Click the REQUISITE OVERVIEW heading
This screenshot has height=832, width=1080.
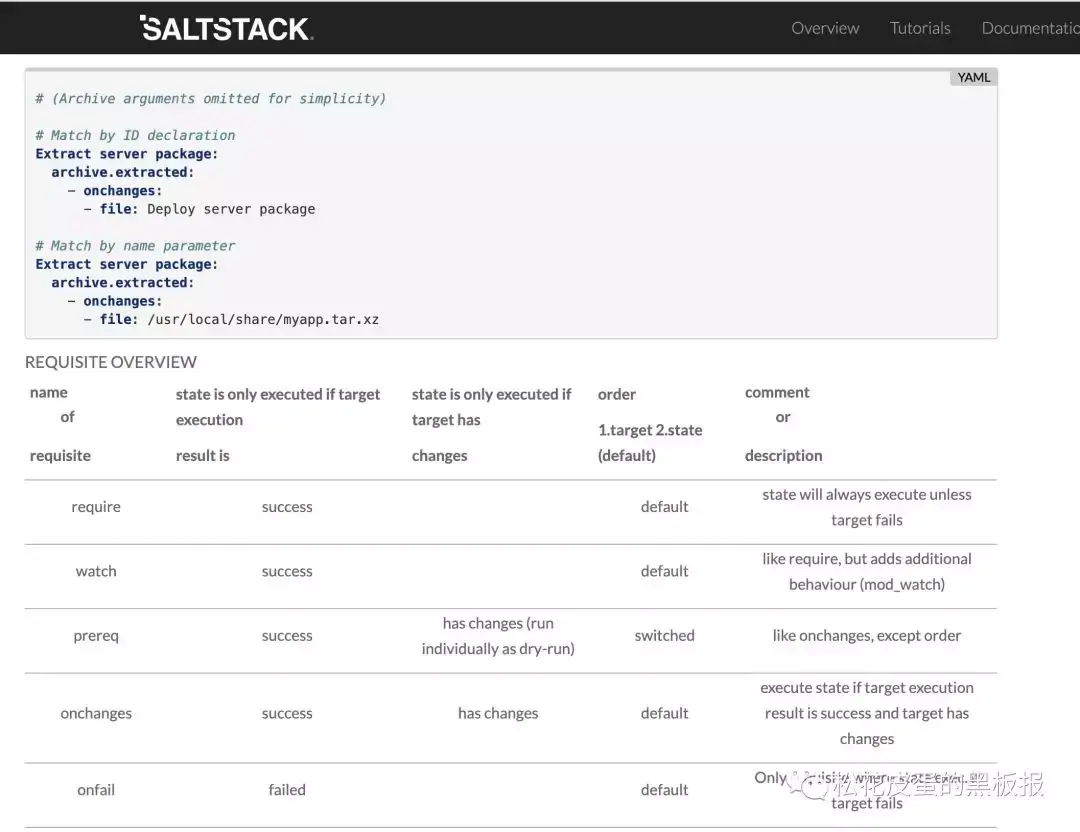[111, 362]
